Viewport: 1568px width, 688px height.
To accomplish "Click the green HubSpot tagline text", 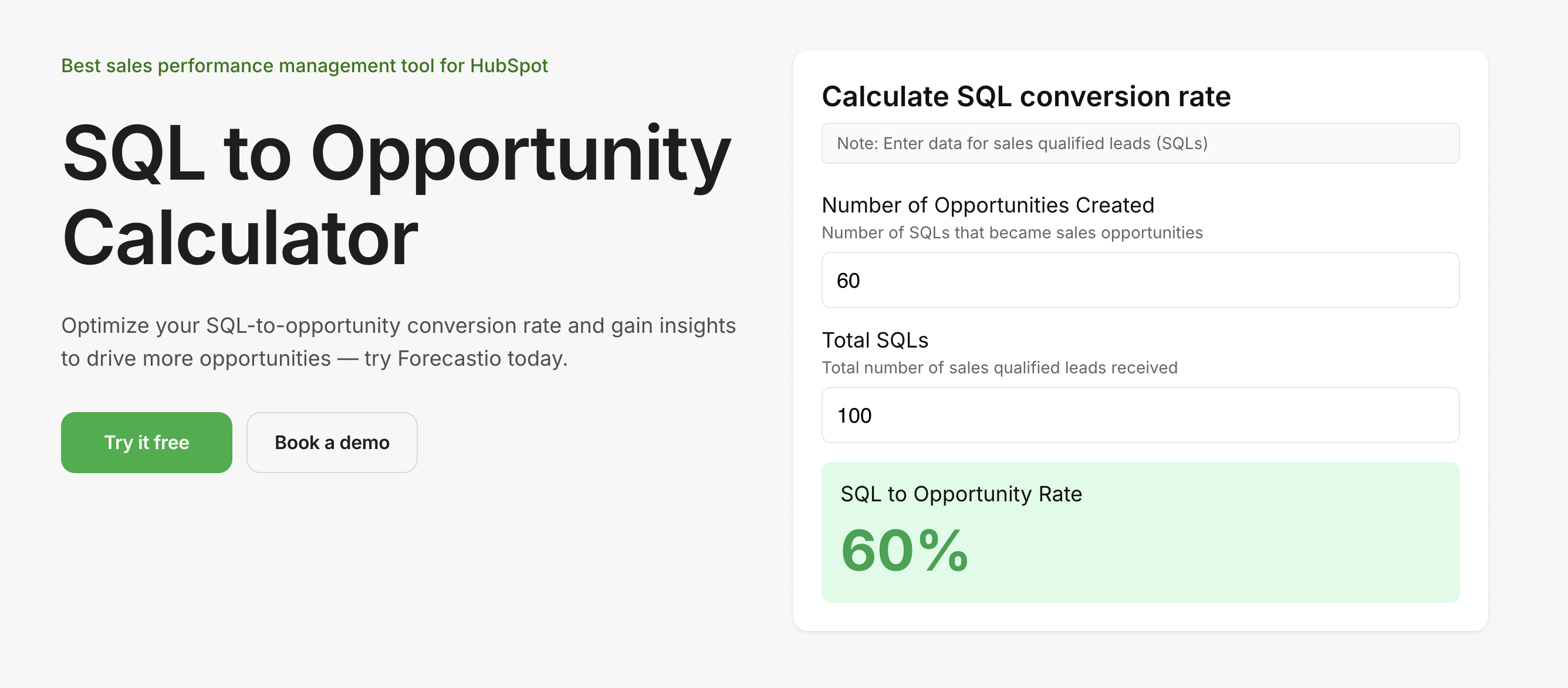I will click(305, 66).
